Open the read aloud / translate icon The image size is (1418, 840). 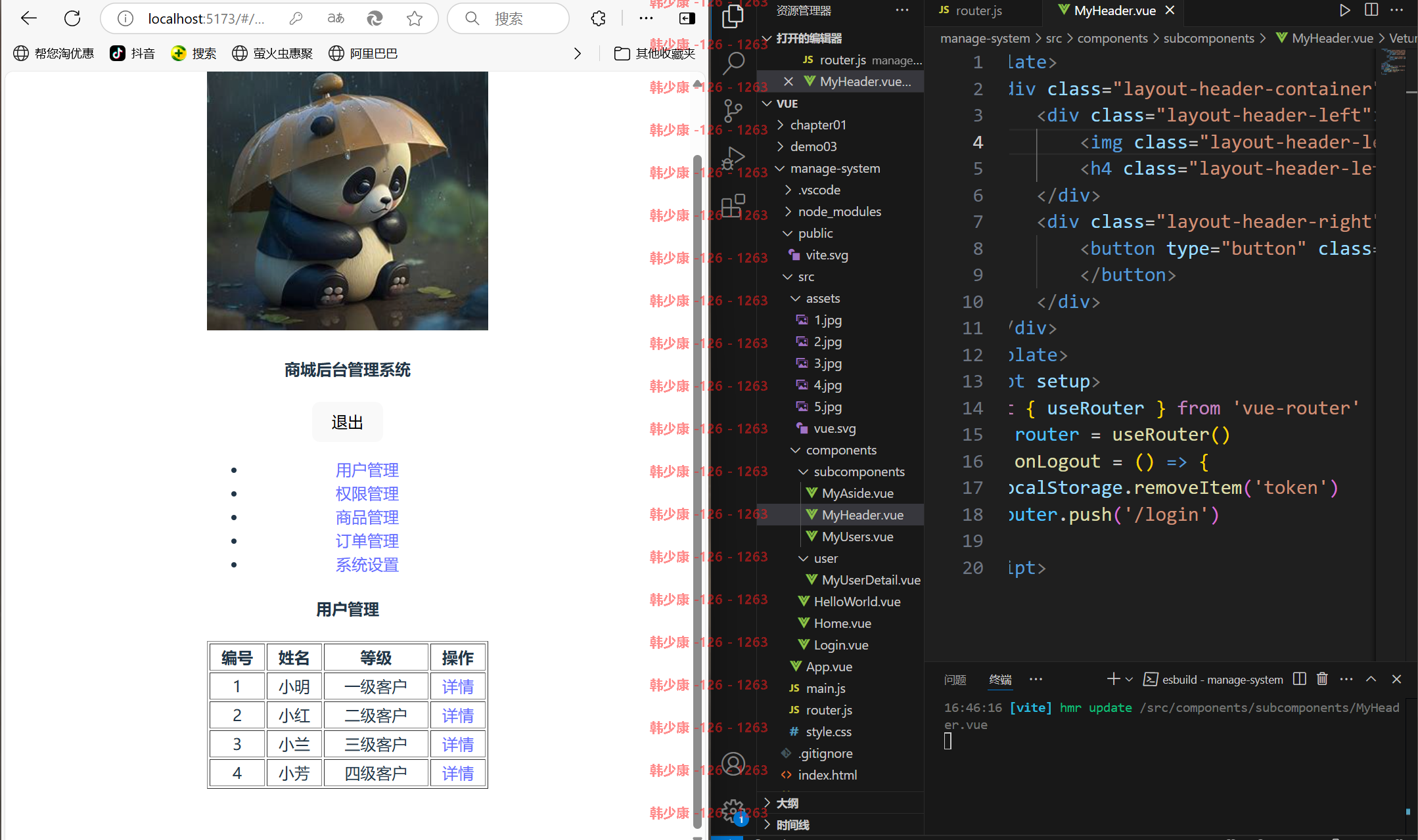[x=335, y=18]
